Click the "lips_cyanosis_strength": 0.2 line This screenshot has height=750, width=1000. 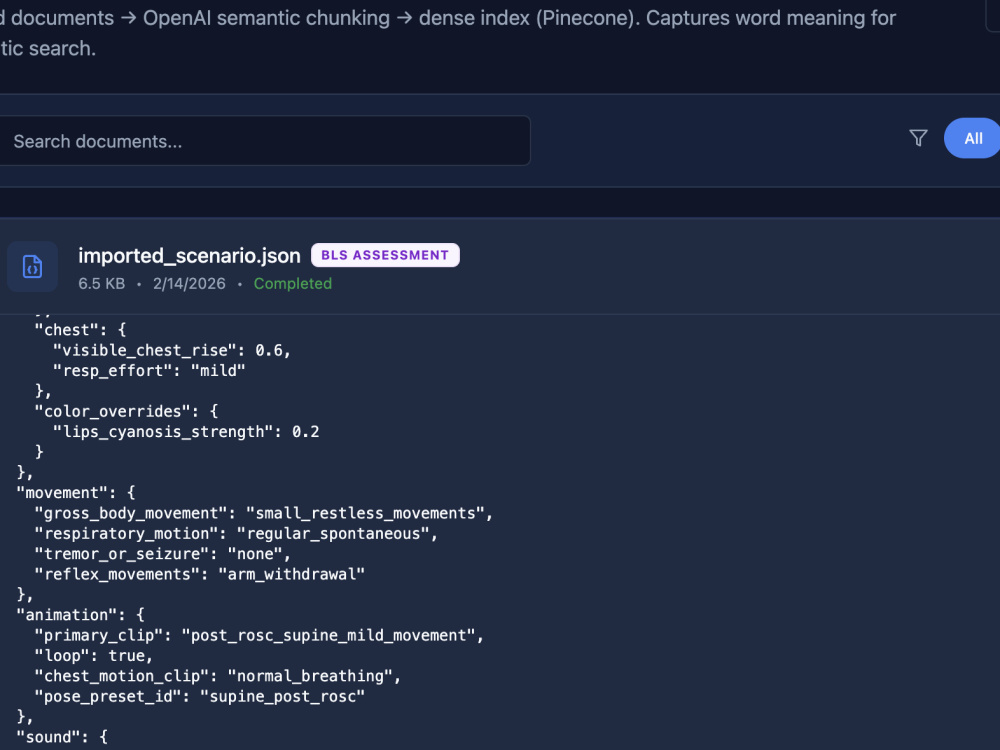click(186, 432)
